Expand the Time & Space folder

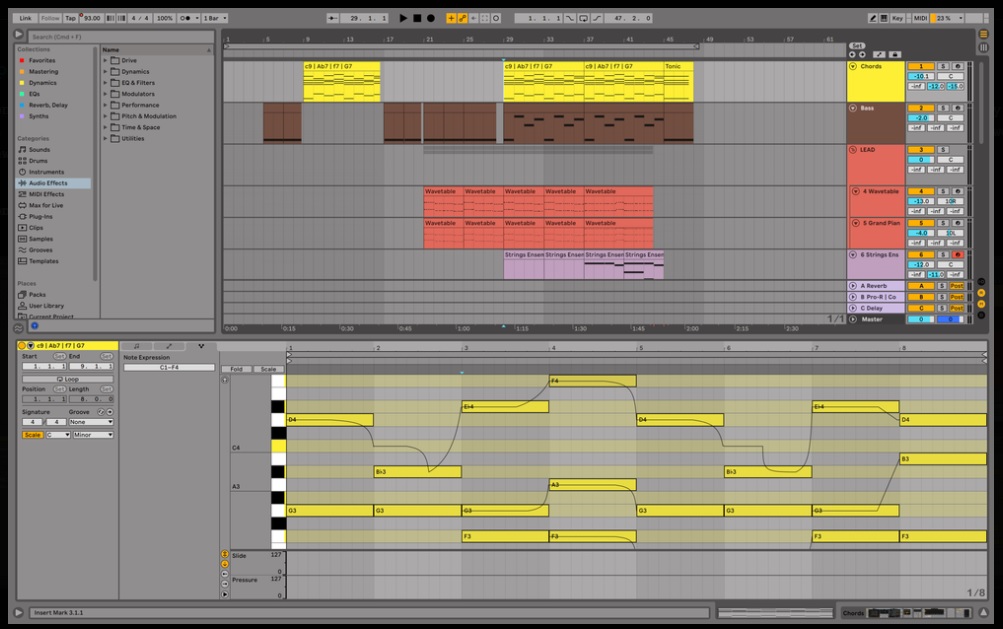tap(106, 127)
